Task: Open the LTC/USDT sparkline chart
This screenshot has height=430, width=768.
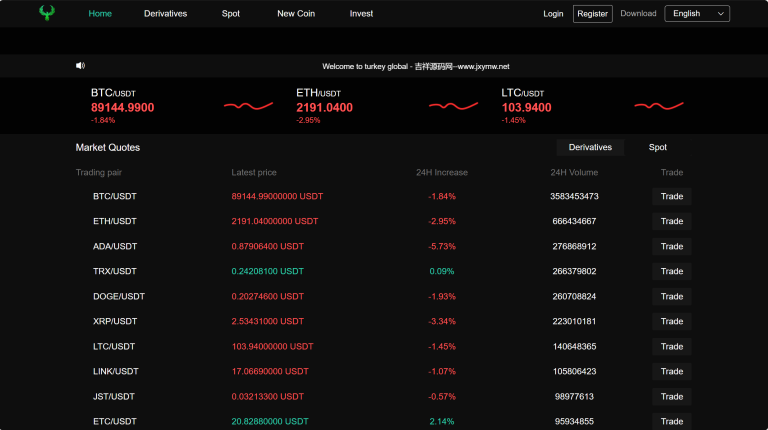Action: (659, 106)
